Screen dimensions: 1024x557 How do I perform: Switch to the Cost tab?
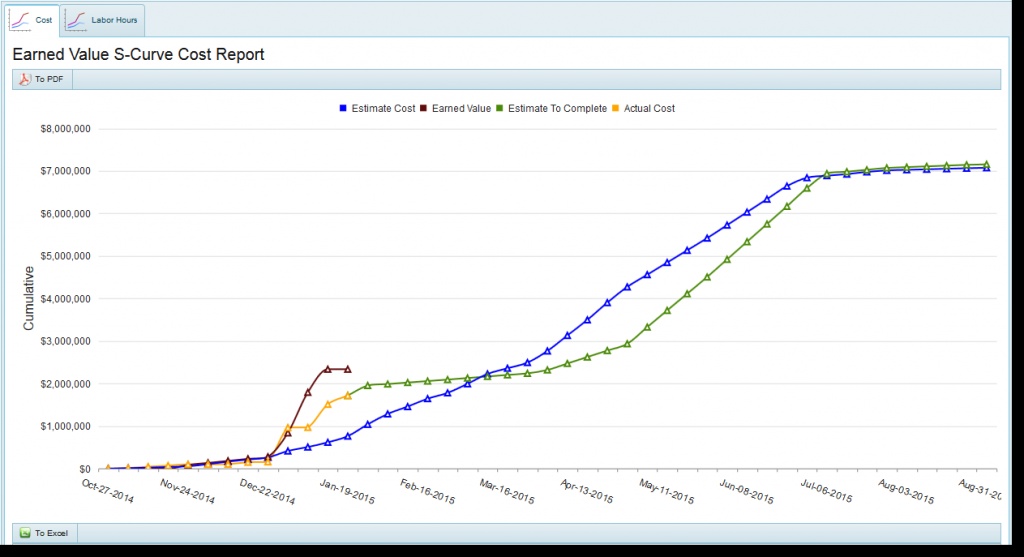(33, 20)
